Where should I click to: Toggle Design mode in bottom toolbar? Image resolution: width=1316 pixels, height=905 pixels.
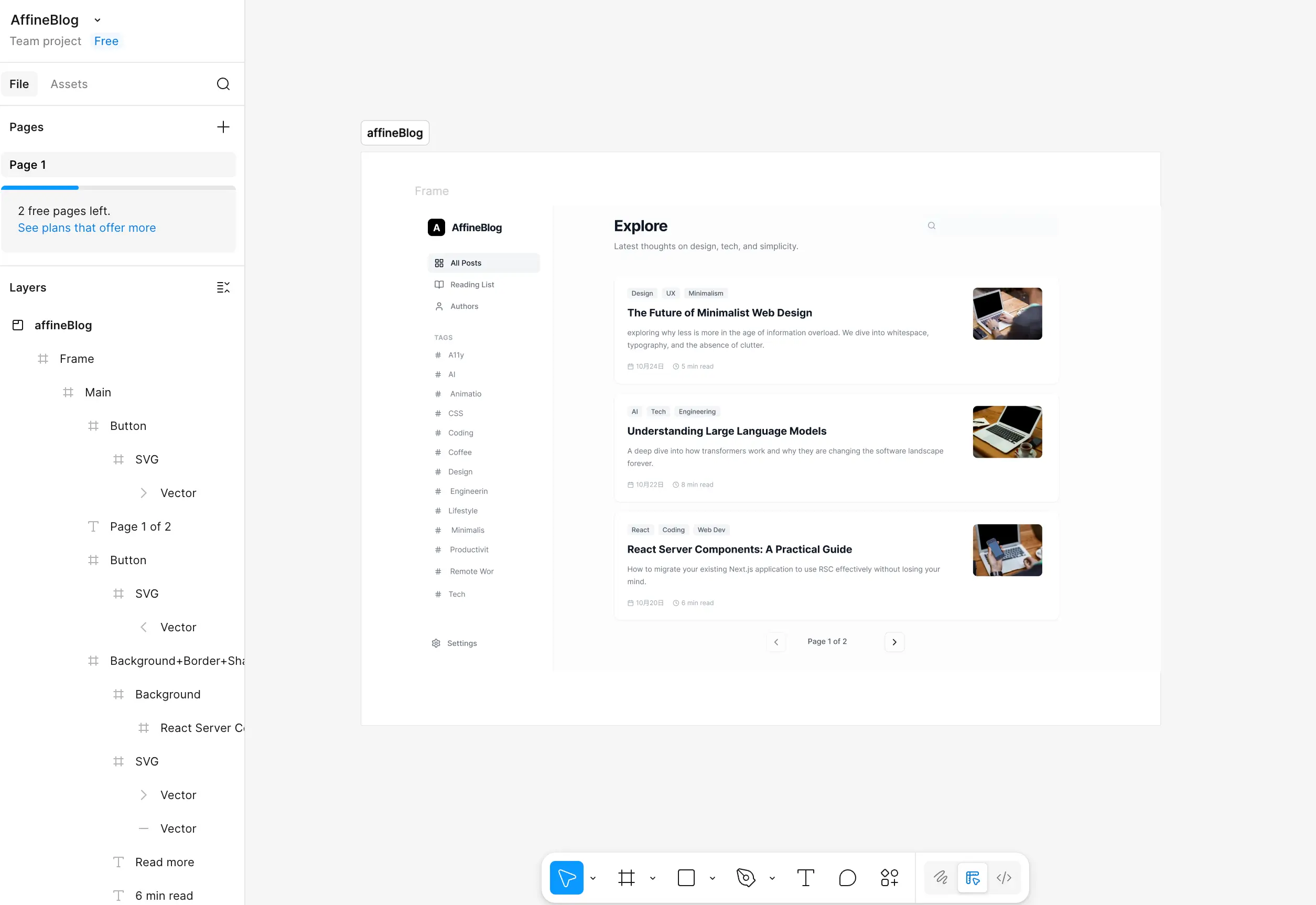click(x=972, y=878)
